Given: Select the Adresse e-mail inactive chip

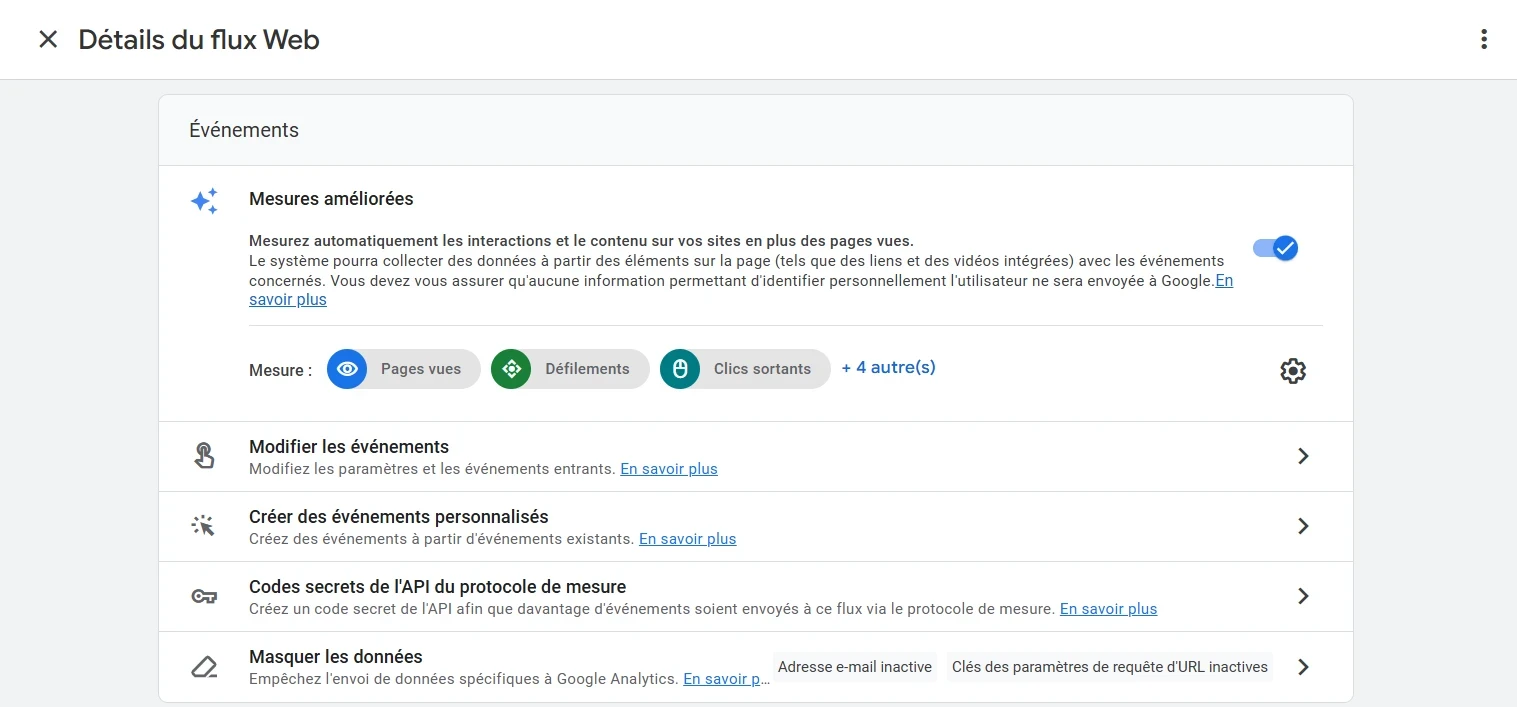Looking at the screenshot, I should pos(854,666).
